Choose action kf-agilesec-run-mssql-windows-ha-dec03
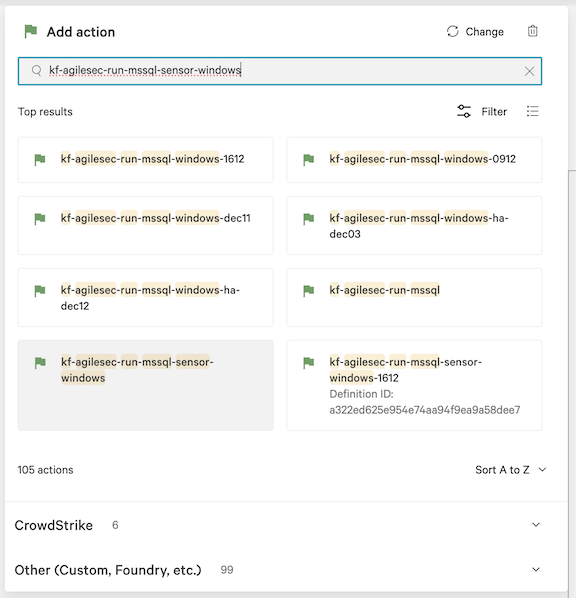 pyautogui.click(x=414, y=225)
